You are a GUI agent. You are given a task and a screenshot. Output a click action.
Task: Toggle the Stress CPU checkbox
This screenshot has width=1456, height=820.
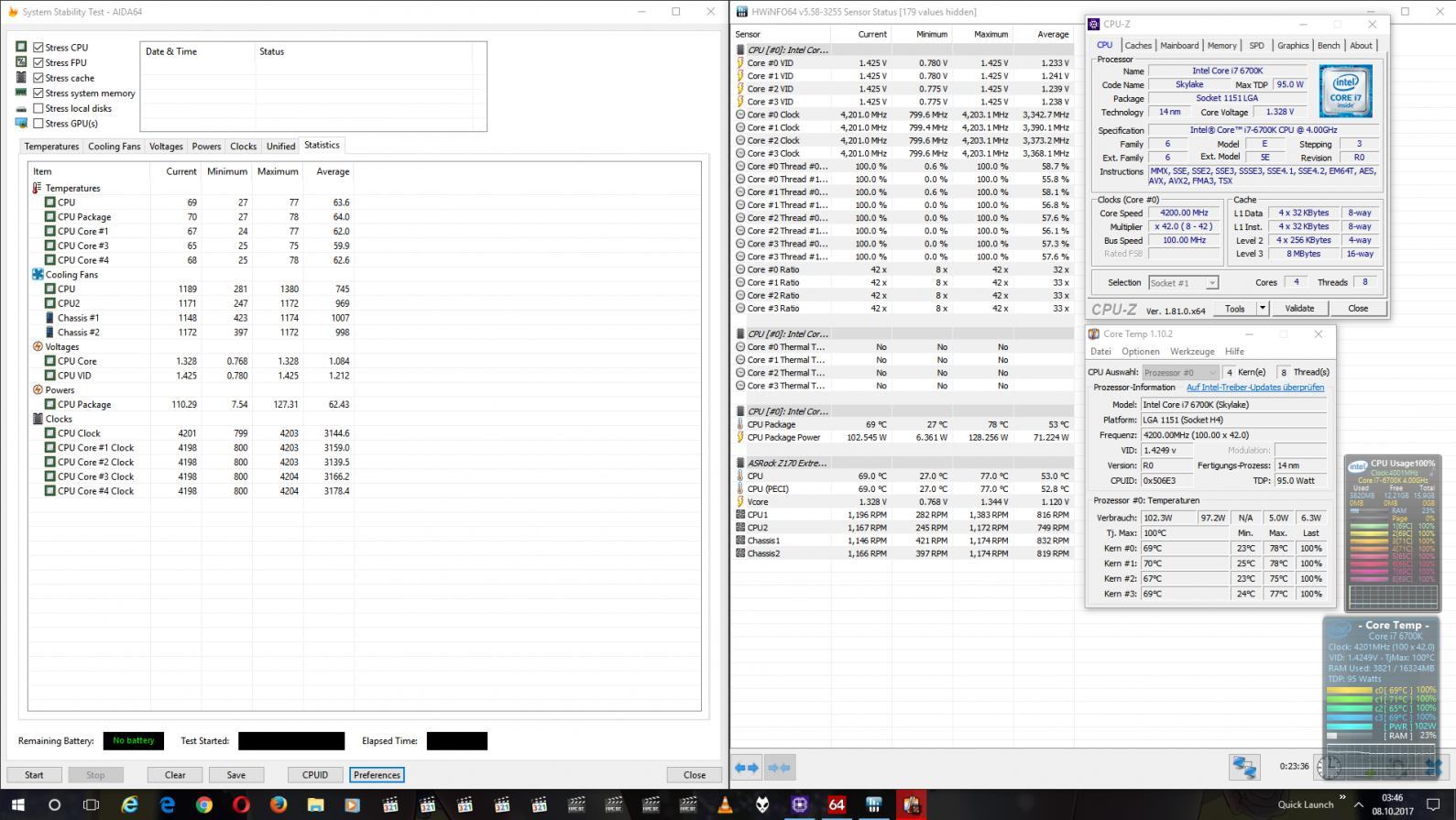[x=38, y=48]
